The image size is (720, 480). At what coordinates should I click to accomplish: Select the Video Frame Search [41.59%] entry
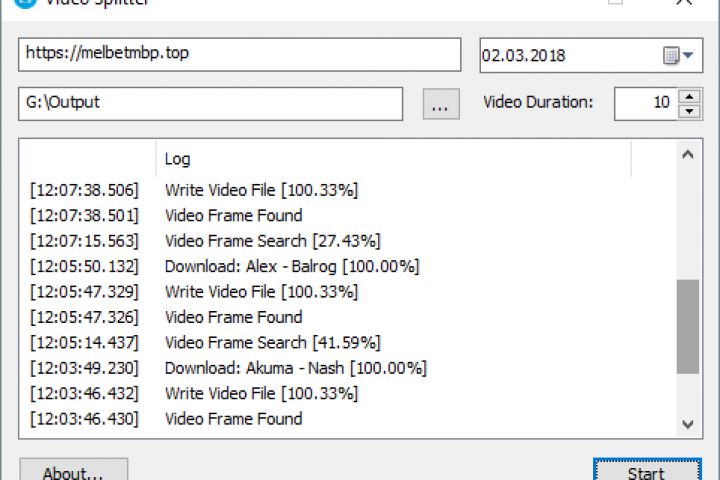(x=272, y=343)
